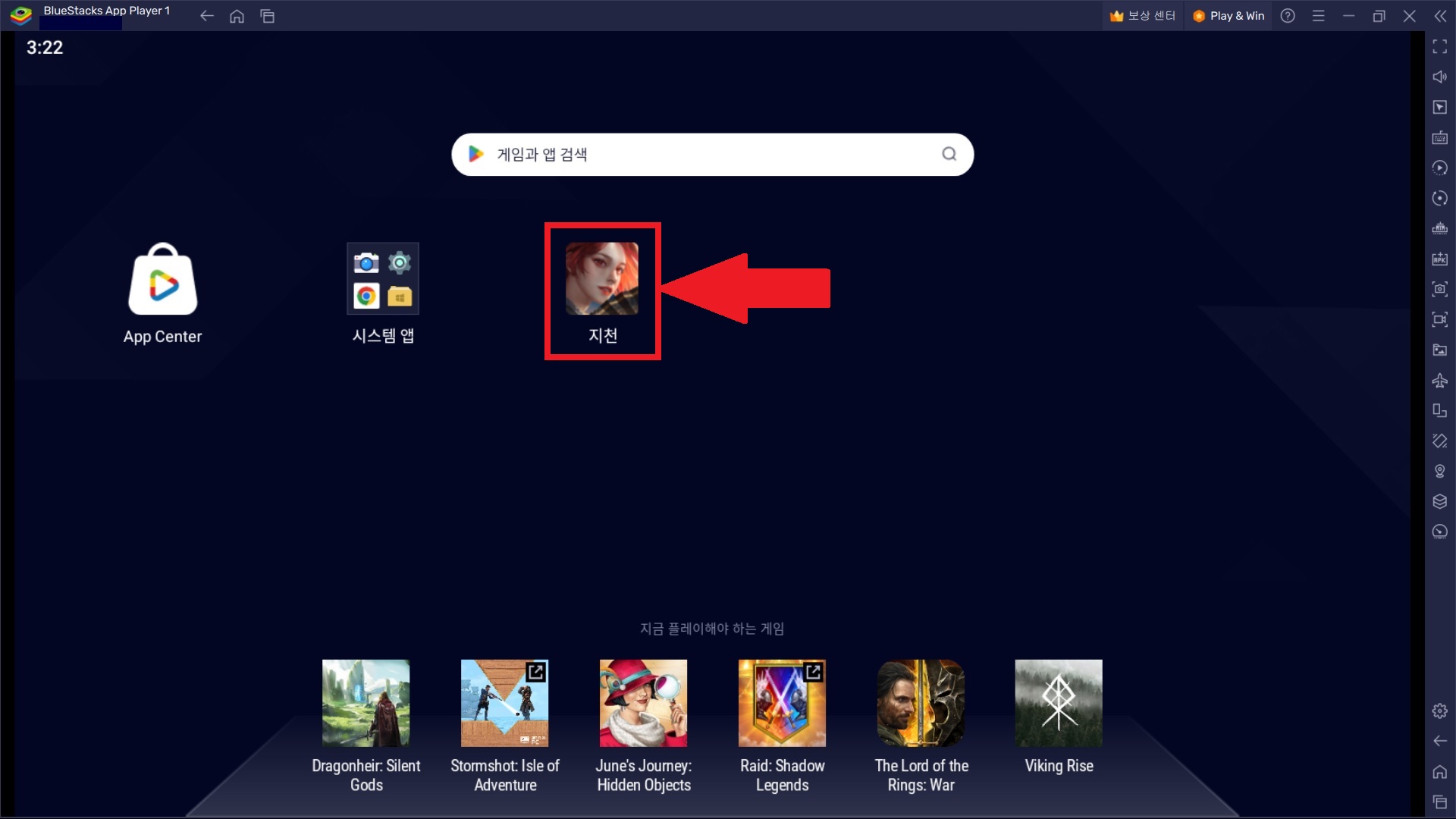
Task: Open the help question mark icon
Action: point(1288,16)
